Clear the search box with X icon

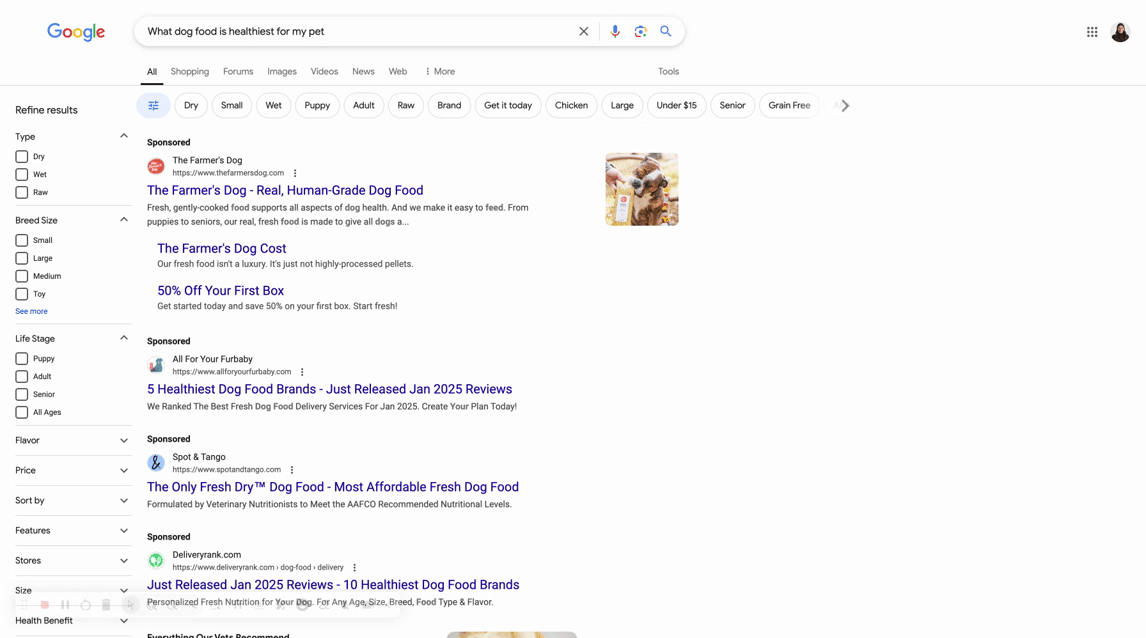[x=583, y=31]
